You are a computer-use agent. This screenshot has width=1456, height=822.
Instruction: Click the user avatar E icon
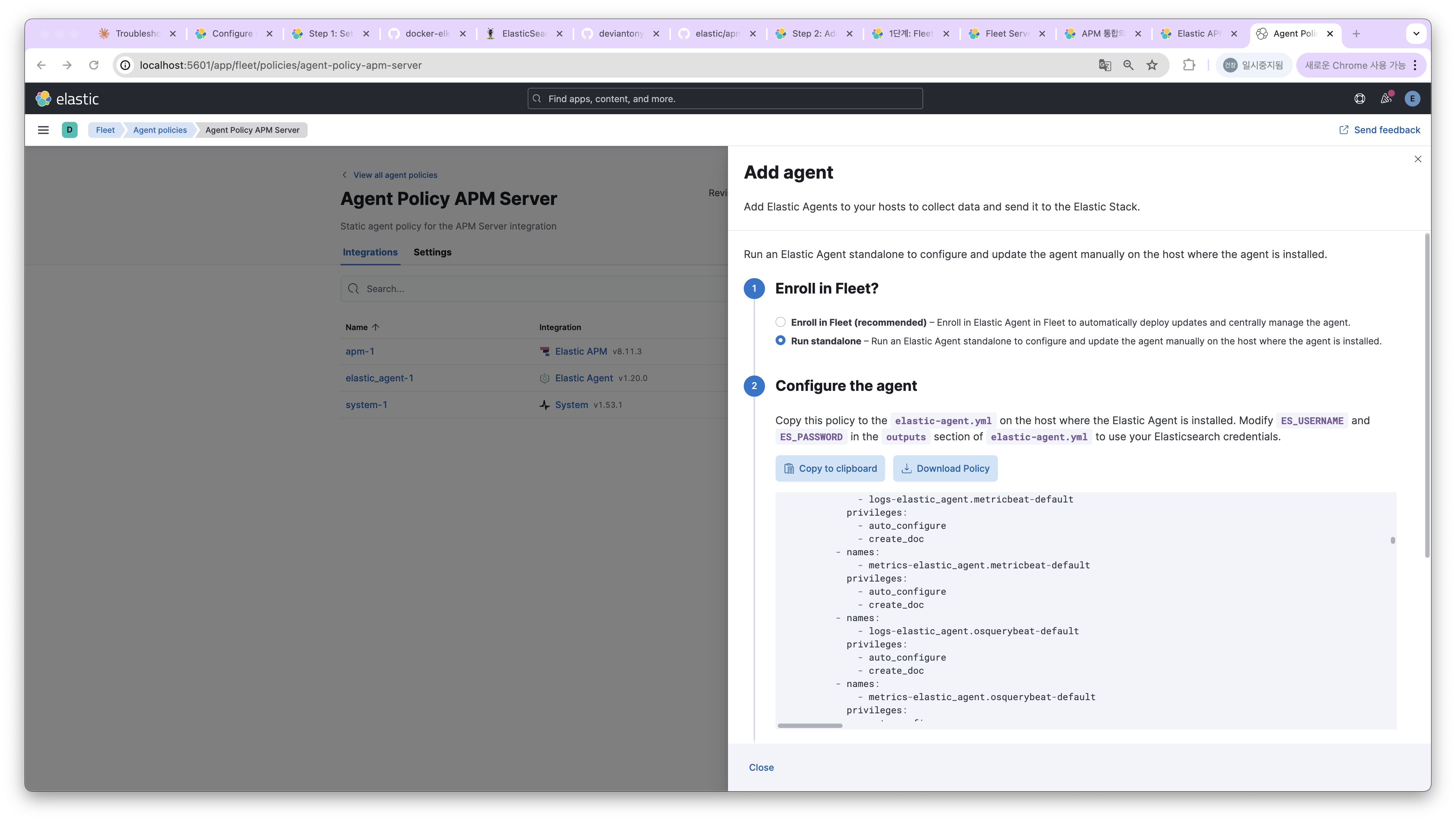(x=1412, y=99)
